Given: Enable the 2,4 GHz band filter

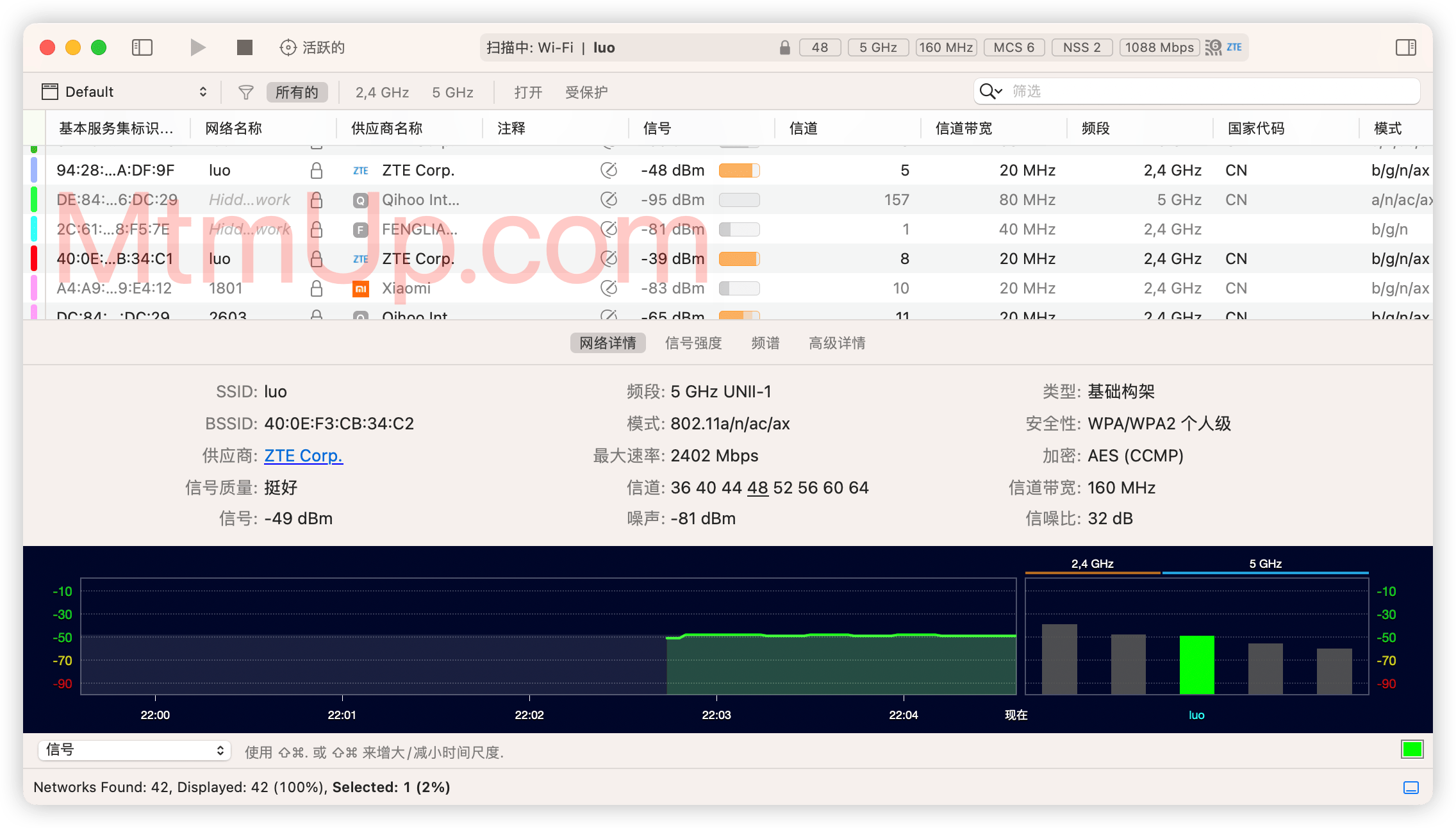Looking at the screenshot, I should click(x=381, y=92).
